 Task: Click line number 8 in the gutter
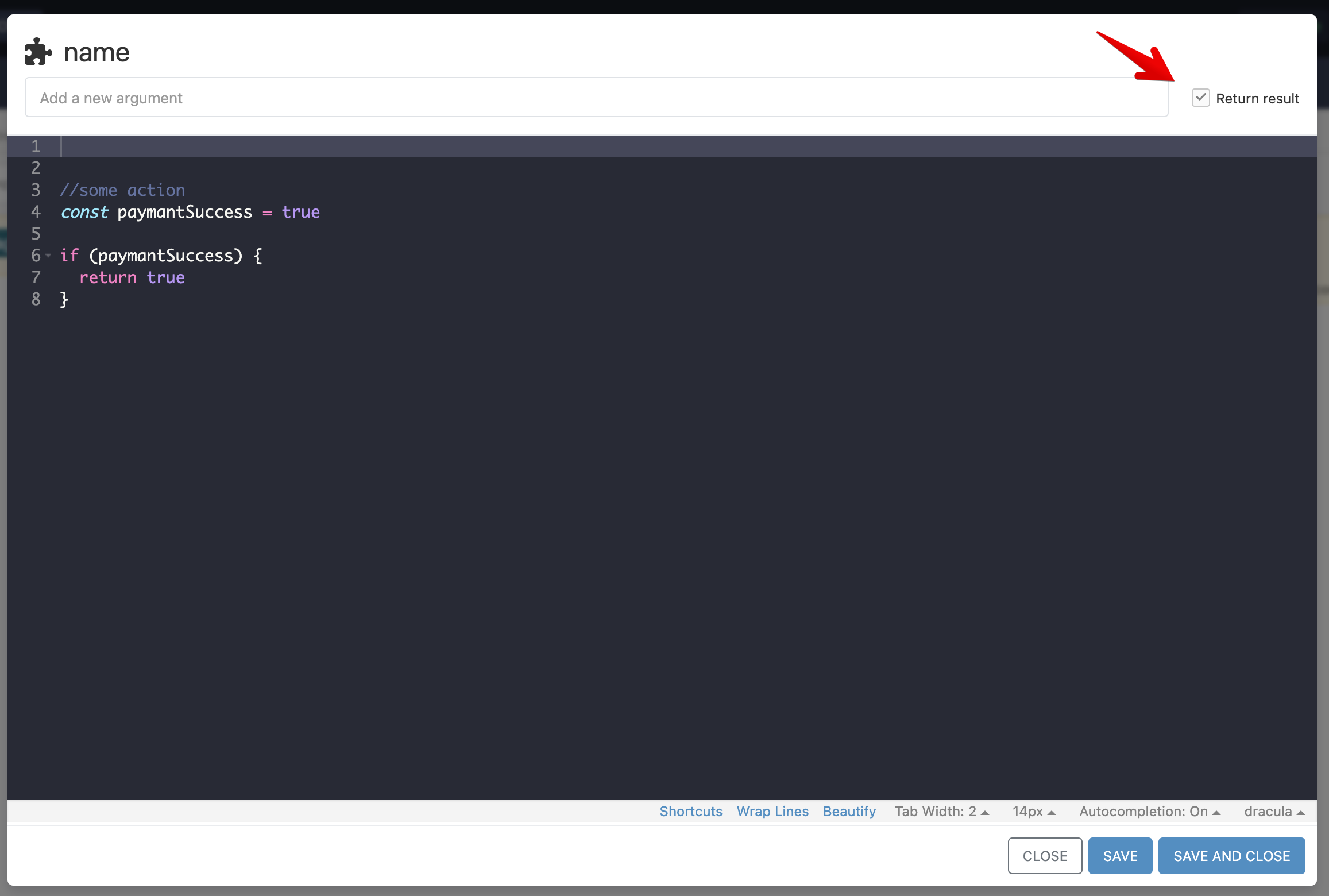click(x=36, y=299)
